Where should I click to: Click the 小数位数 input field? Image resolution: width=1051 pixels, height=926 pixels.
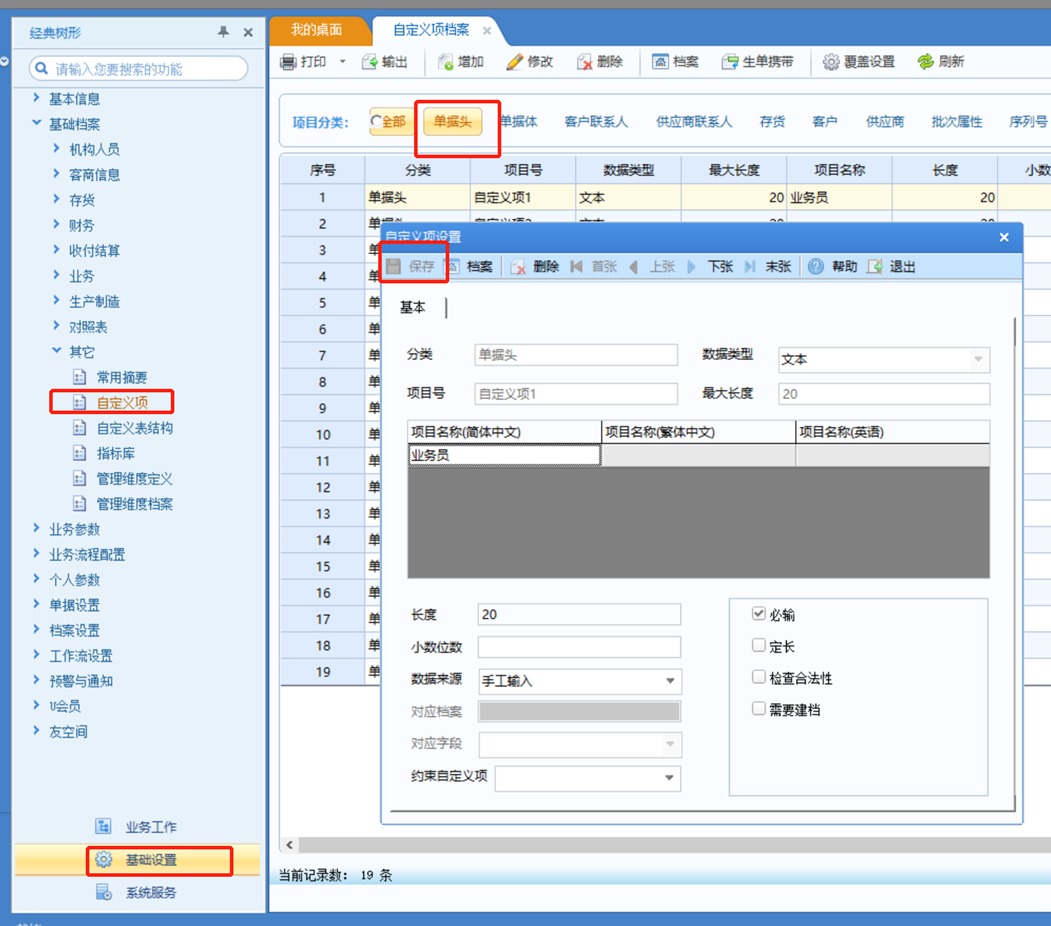click(x=579, y=647)
